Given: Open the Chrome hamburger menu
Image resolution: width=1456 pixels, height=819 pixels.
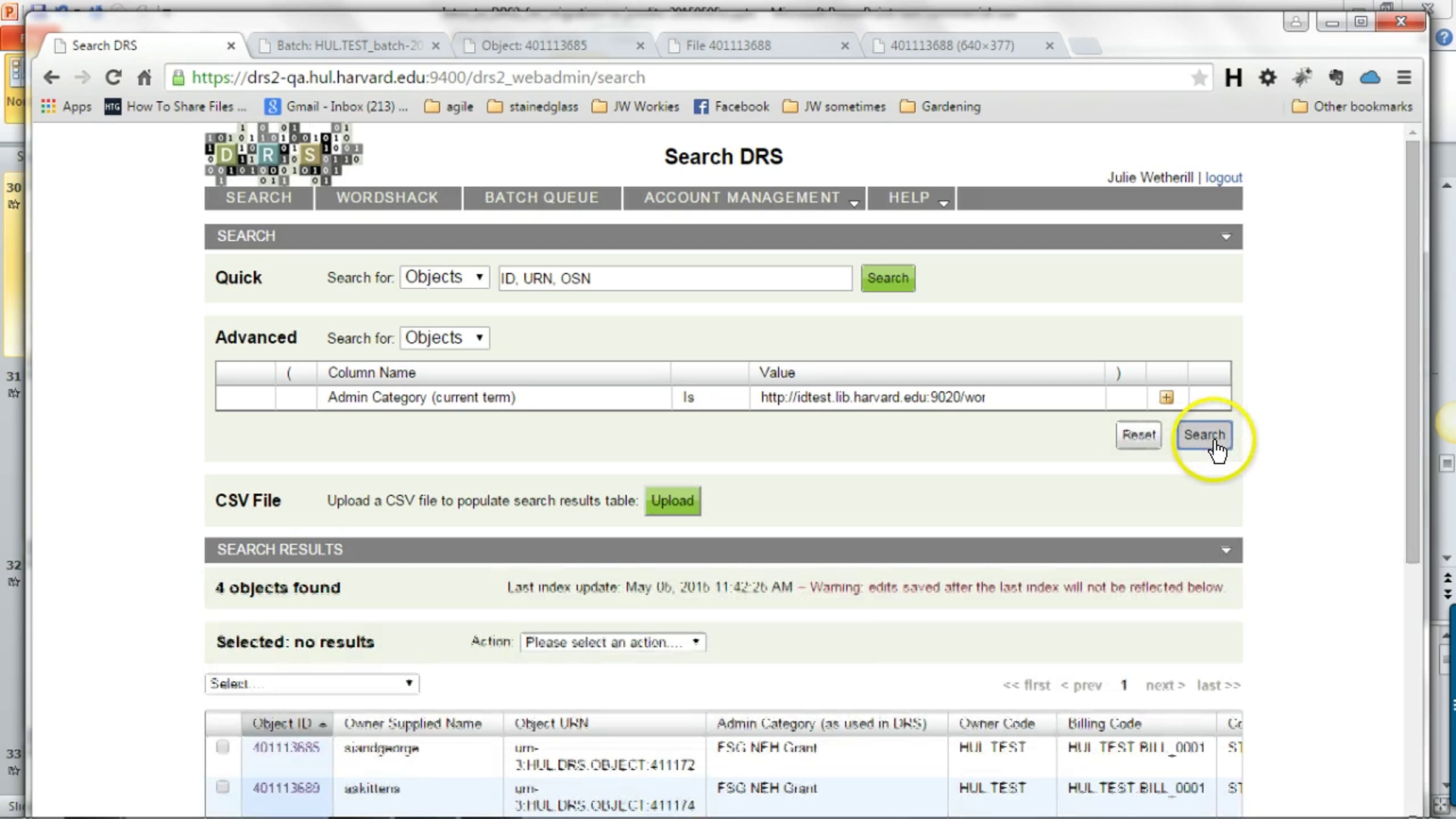Looking at the screenshot, I should (1404, 77).
